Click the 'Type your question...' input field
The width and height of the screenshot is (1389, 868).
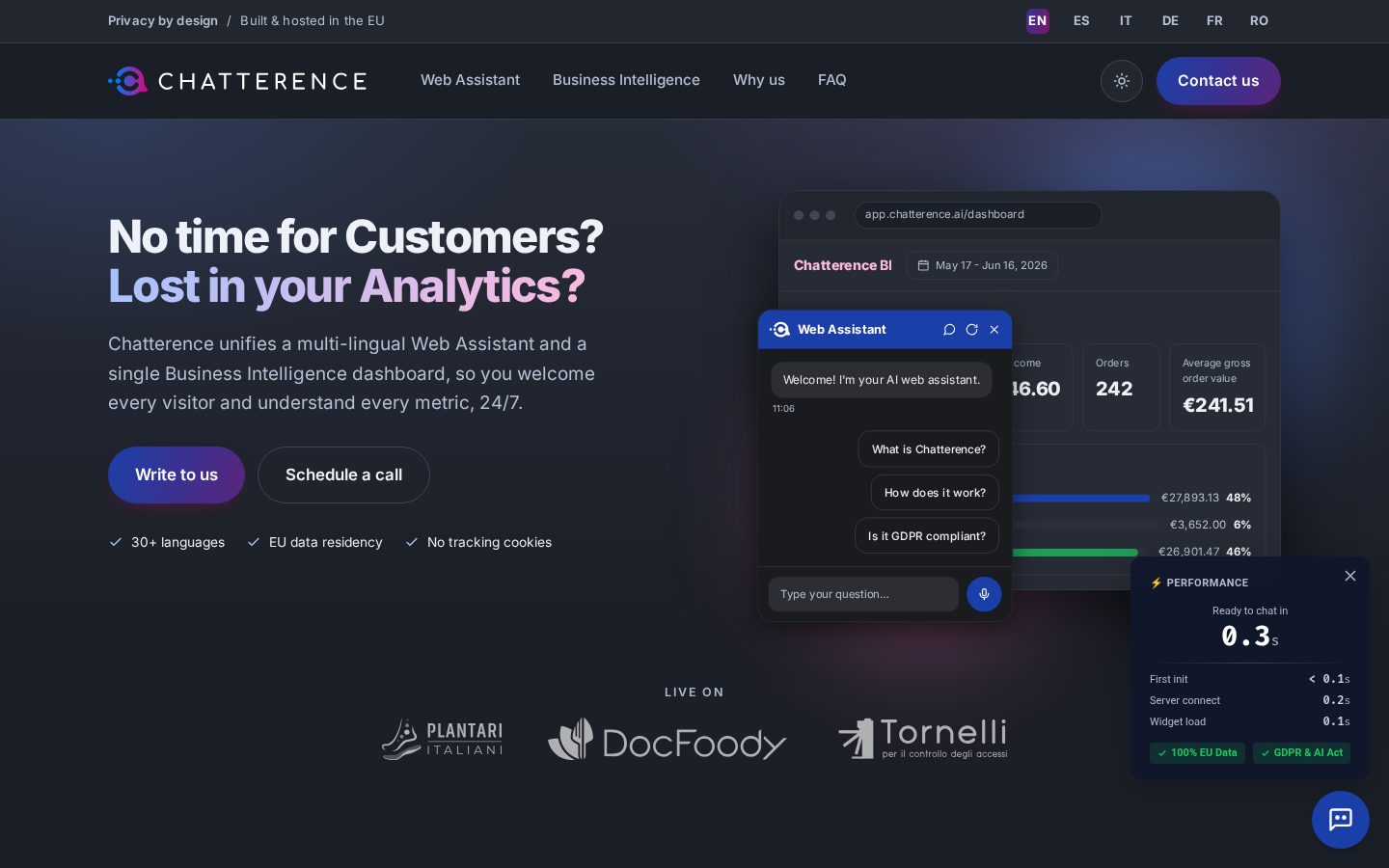pyautogui.click(x=863, y=594)
